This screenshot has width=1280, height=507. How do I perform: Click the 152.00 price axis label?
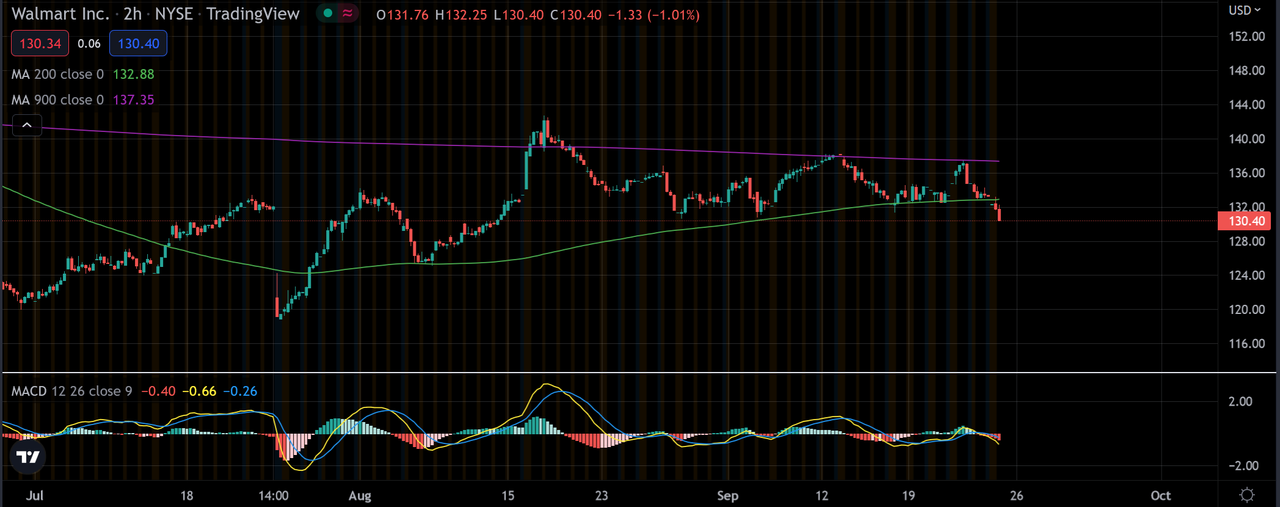(x=1245, y=37)
